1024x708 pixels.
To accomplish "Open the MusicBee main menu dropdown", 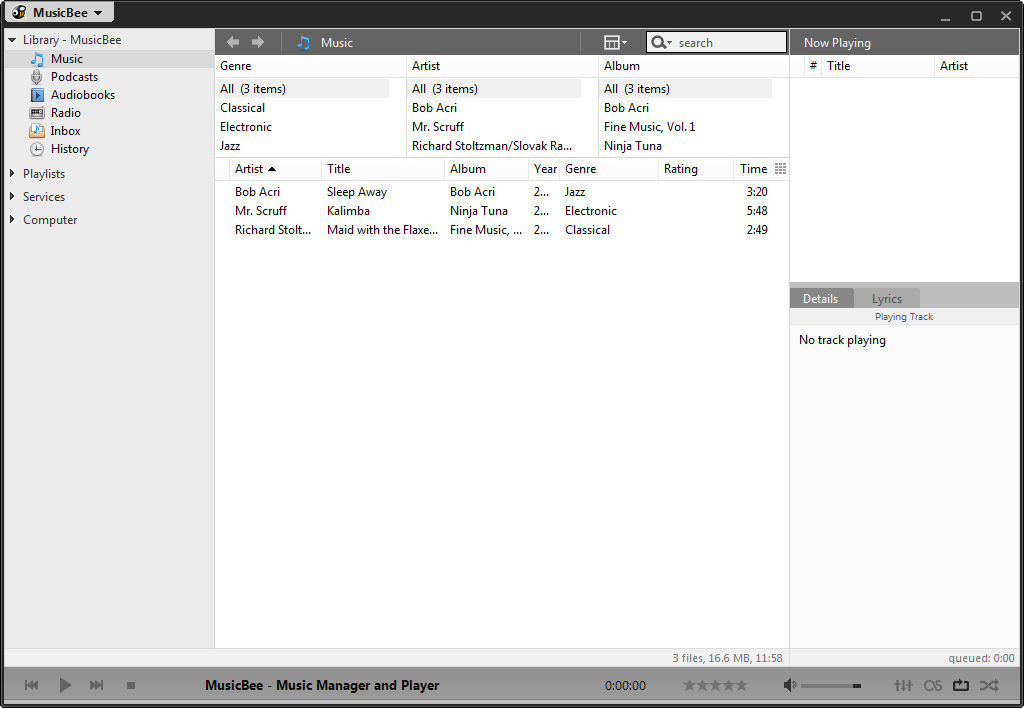I will tap(59, 12).
